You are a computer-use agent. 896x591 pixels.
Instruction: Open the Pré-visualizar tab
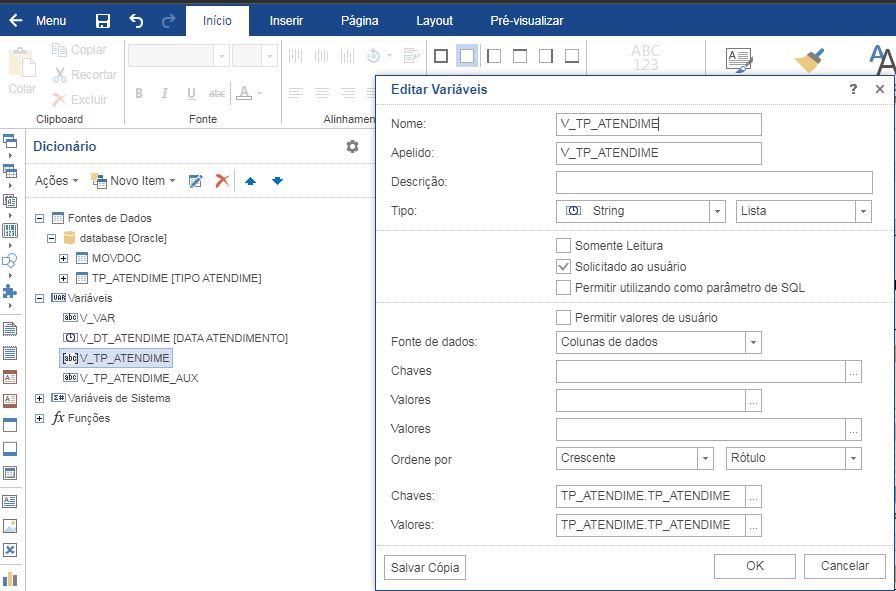coord(527,21)
